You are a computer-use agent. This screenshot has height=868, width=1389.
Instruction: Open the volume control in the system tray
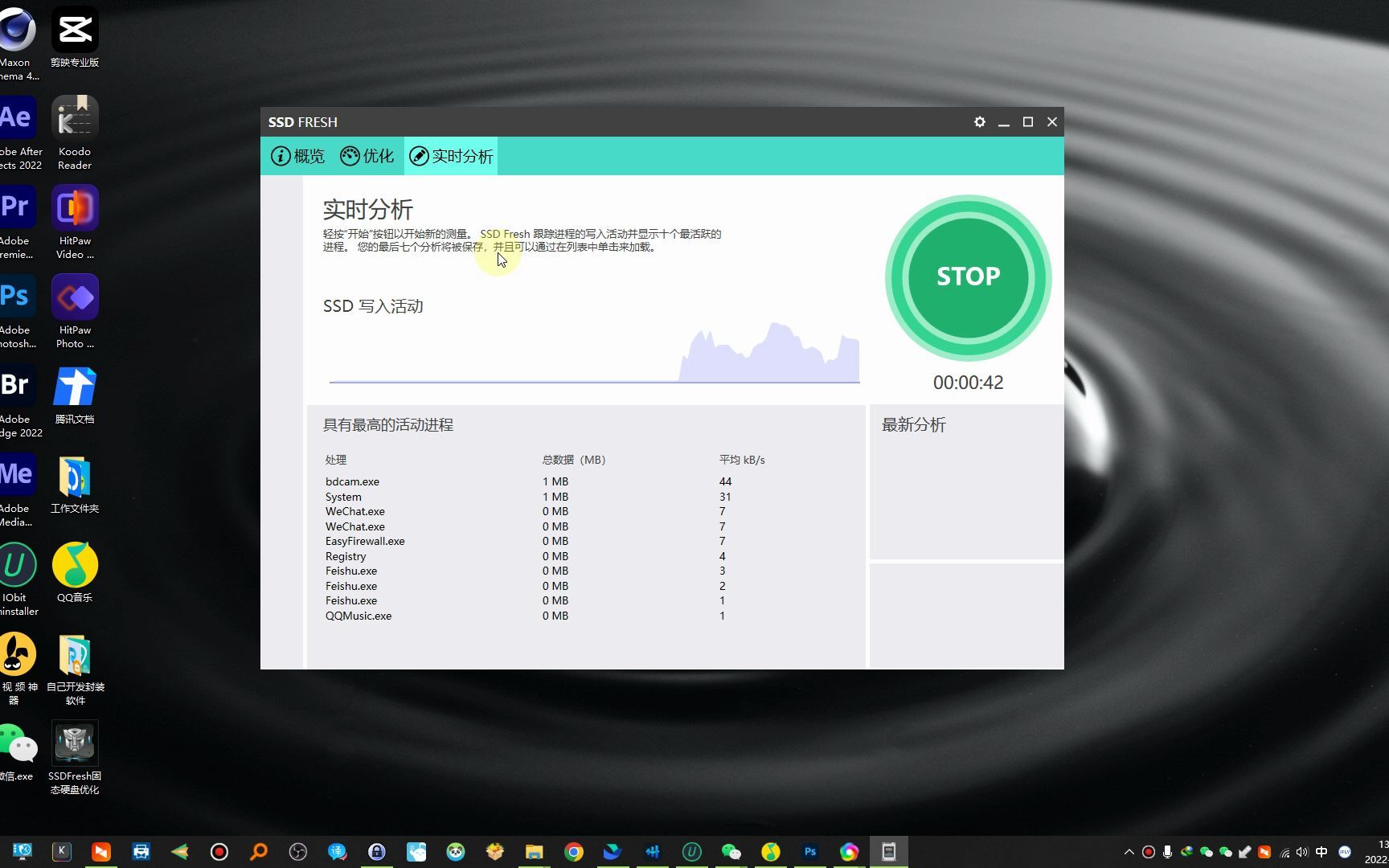point(1302,852)
